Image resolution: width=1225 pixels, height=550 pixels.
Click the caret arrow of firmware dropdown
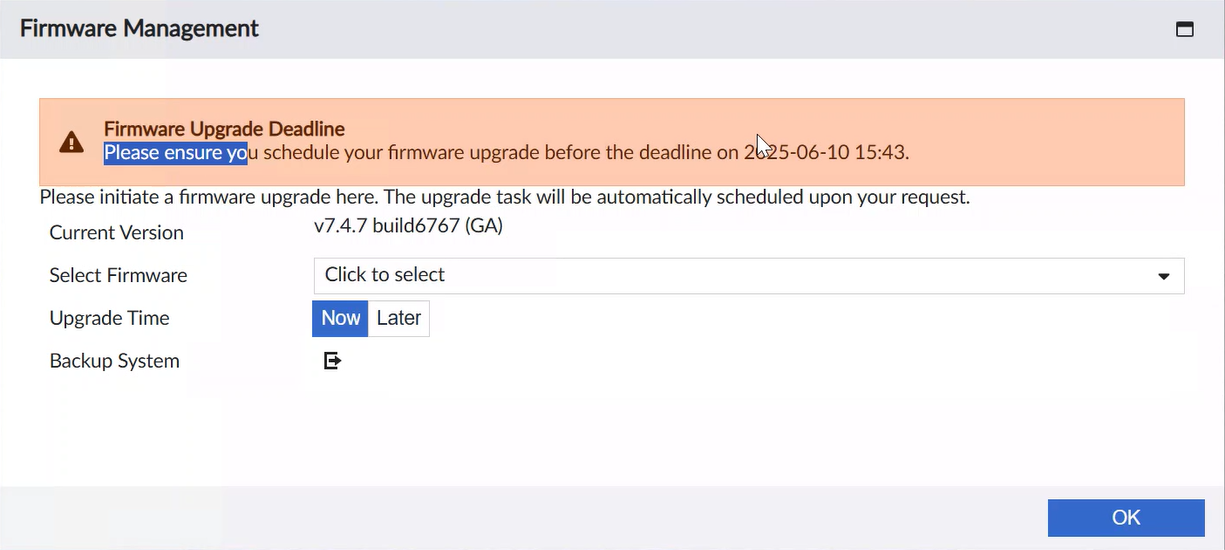1163,276
